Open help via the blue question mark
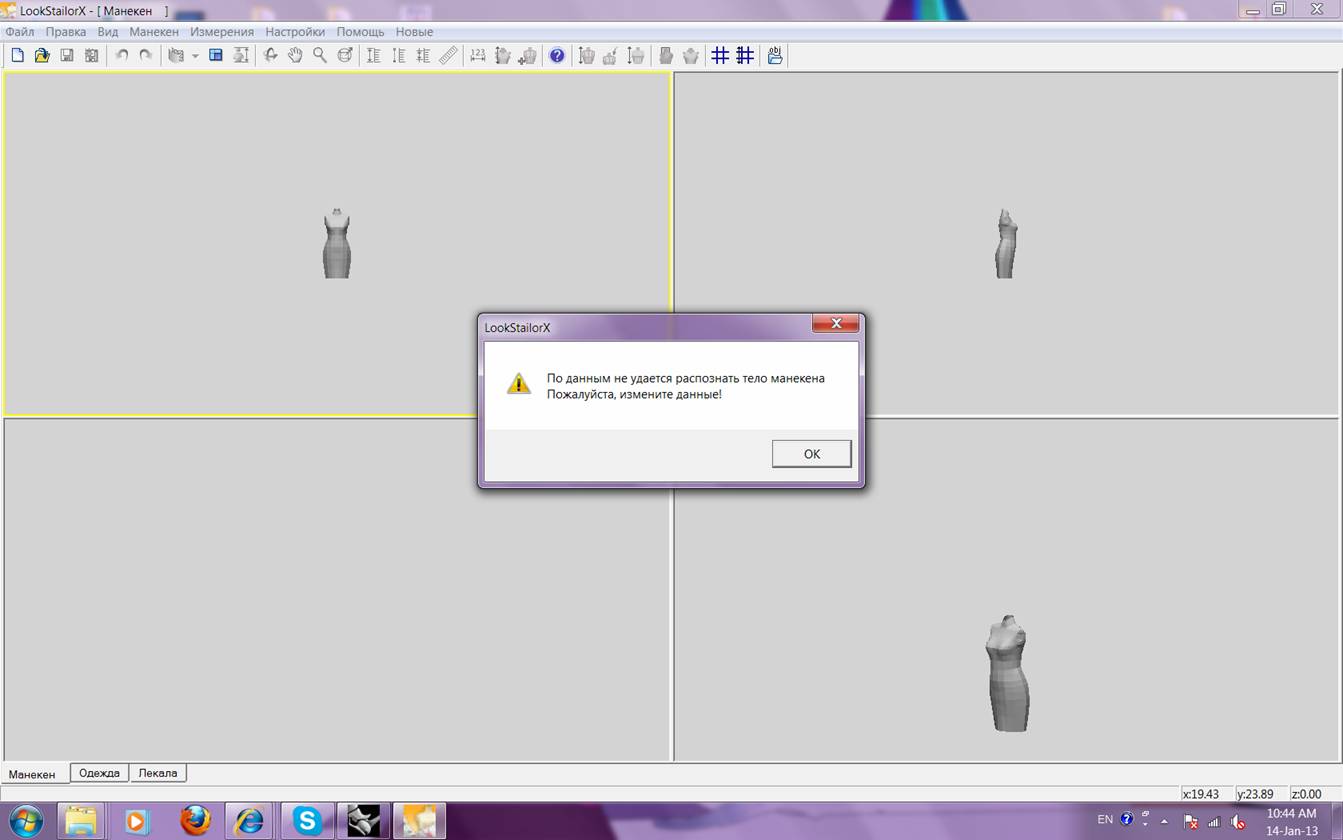This screenshot has width=1343, height=840. 557,56
